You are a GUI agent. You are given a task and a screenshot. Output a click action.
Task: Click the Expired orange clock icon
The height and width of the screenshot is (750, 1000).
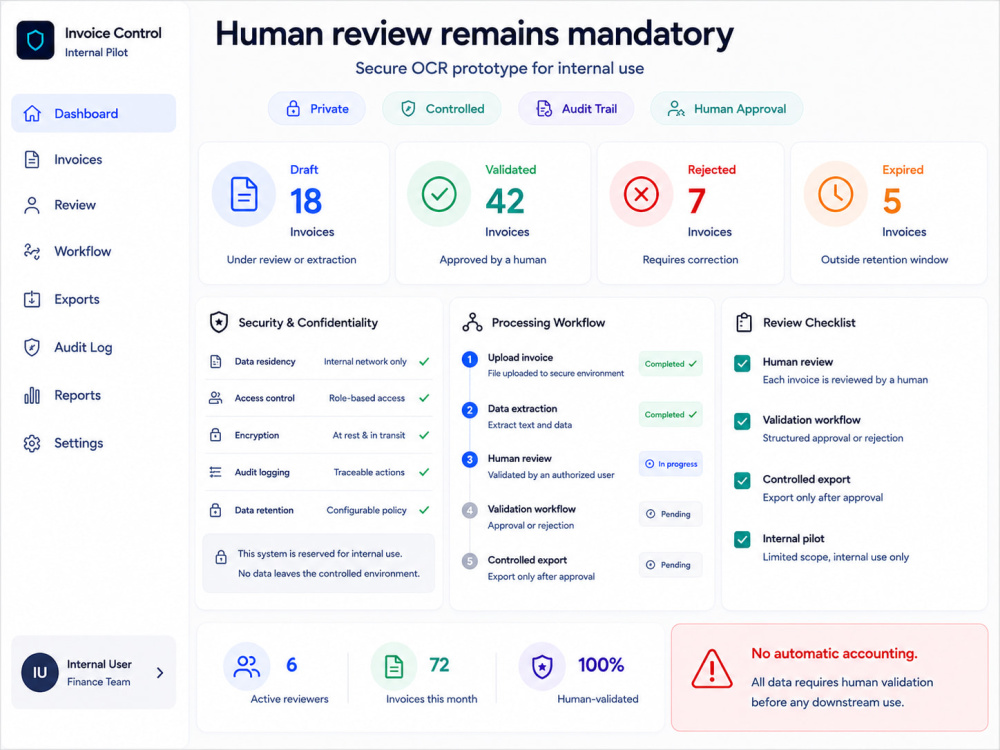coord(835,194)
